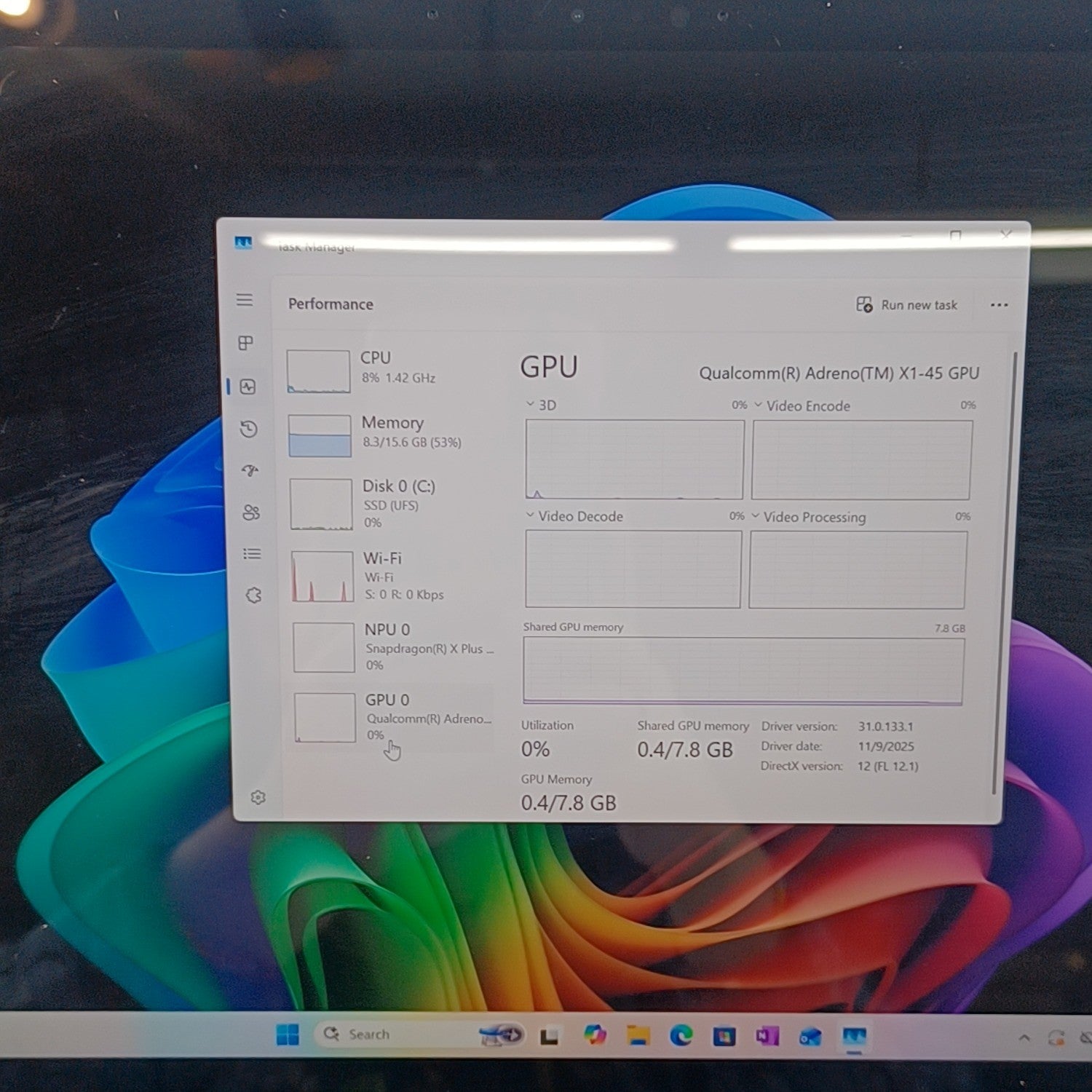Click the Video Encode usage graph
Image resolution: width=1092 pixels, height=1092 pixels.
pos(862,460)
